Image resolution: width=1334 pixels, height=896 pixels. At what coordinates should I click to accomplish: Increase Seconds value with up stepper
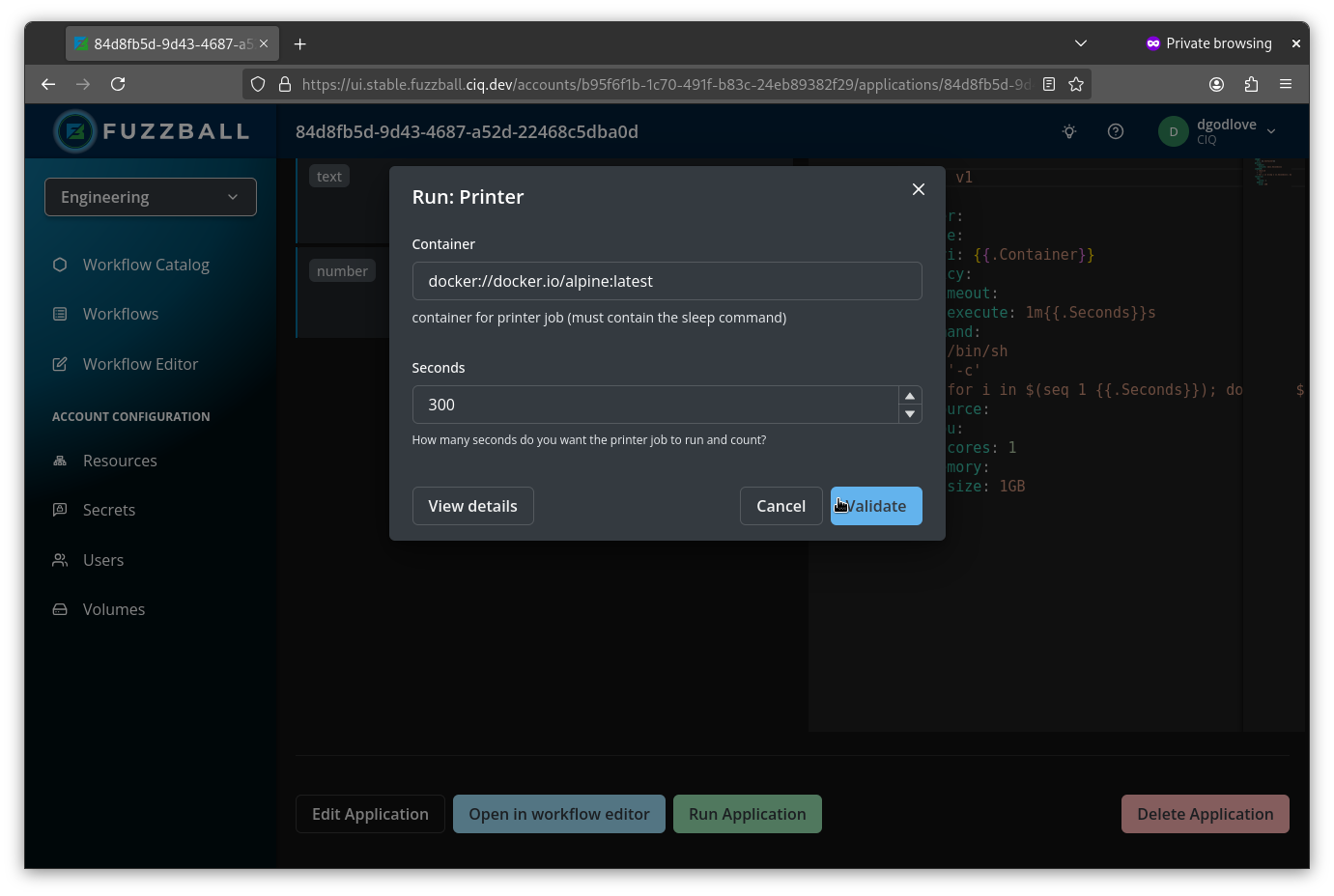coord(910,396)
